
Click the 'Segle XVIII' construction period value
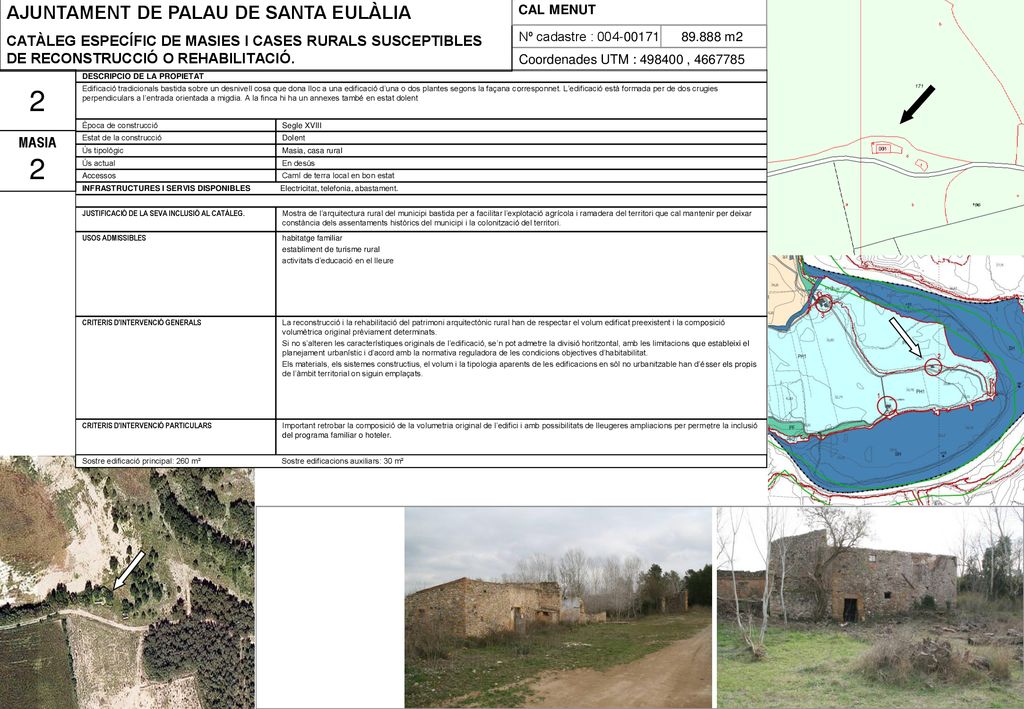pyautogui.click(x=302, y=125)
